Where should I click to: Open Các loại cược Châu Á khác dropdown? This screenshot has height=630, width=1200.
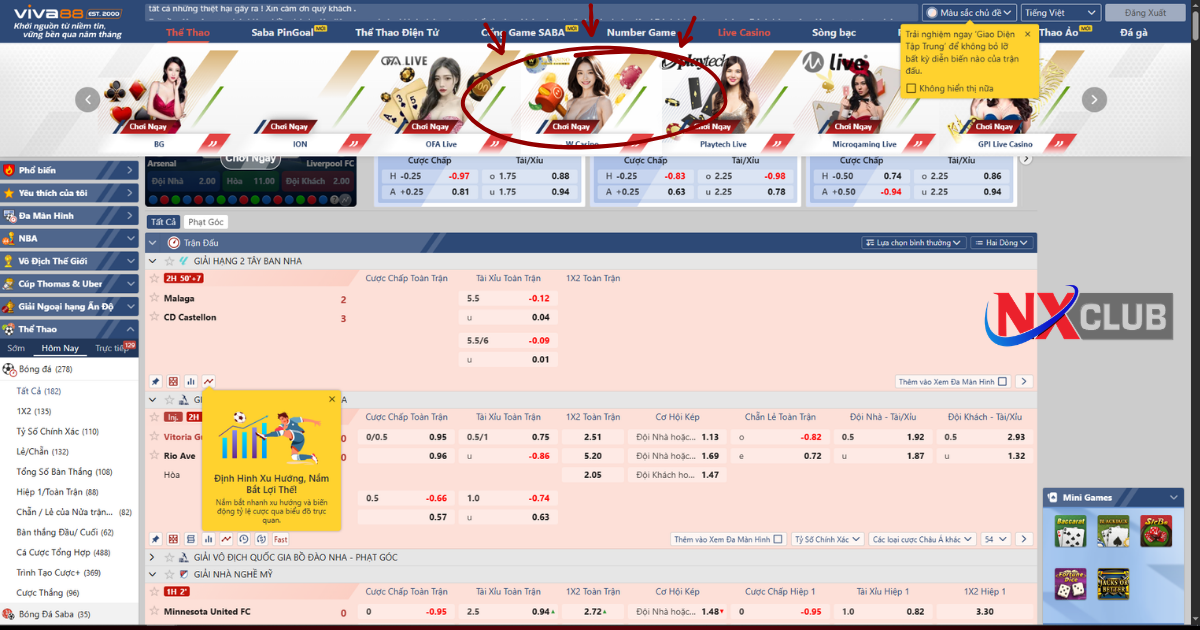click(x=922, y=539)
